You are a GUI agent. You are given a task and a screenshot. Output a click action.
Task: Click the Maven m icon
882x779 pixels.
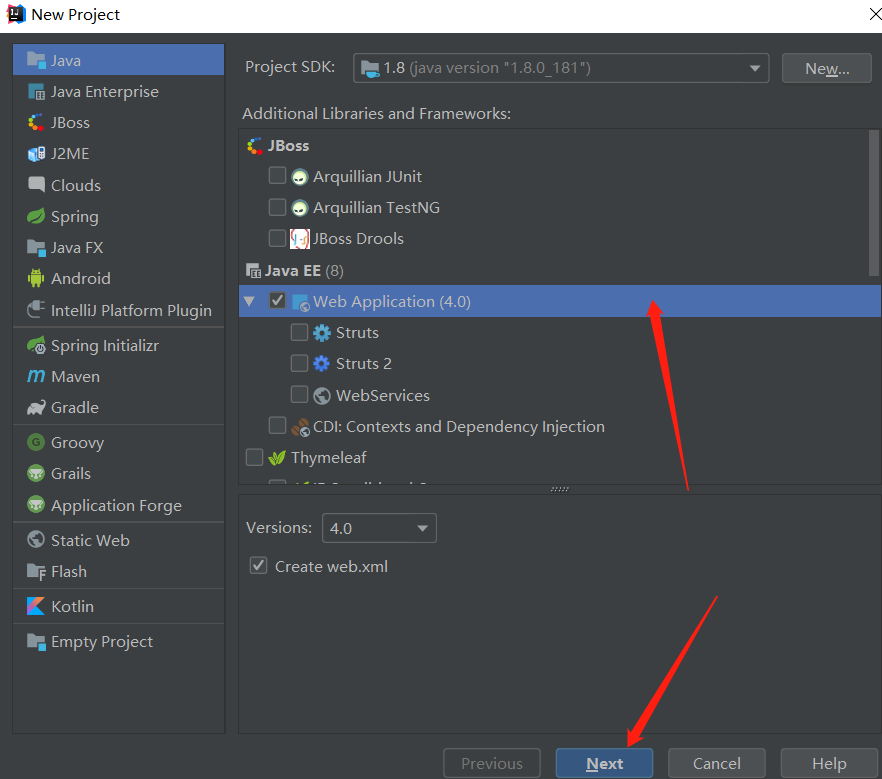coord(36,376)
